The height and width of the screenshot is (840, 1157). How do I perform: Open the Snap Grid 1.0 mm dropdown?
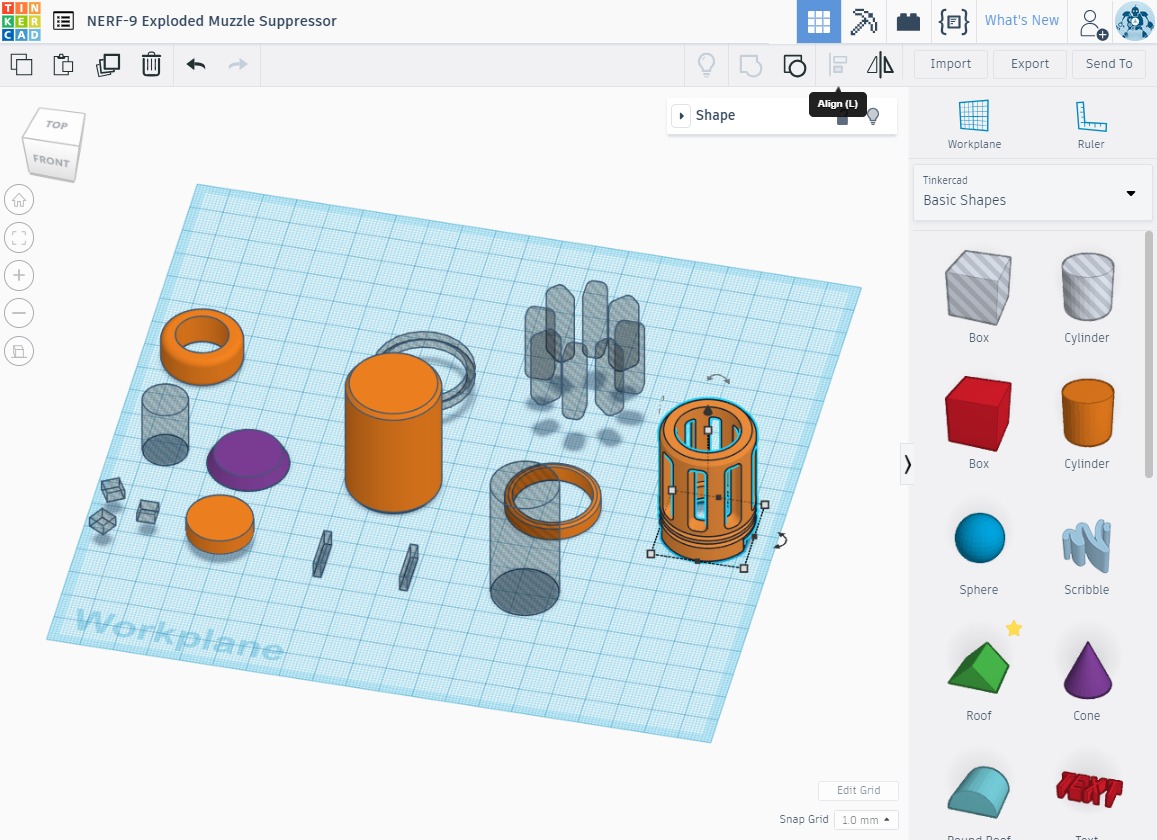[x=866, y=820]
